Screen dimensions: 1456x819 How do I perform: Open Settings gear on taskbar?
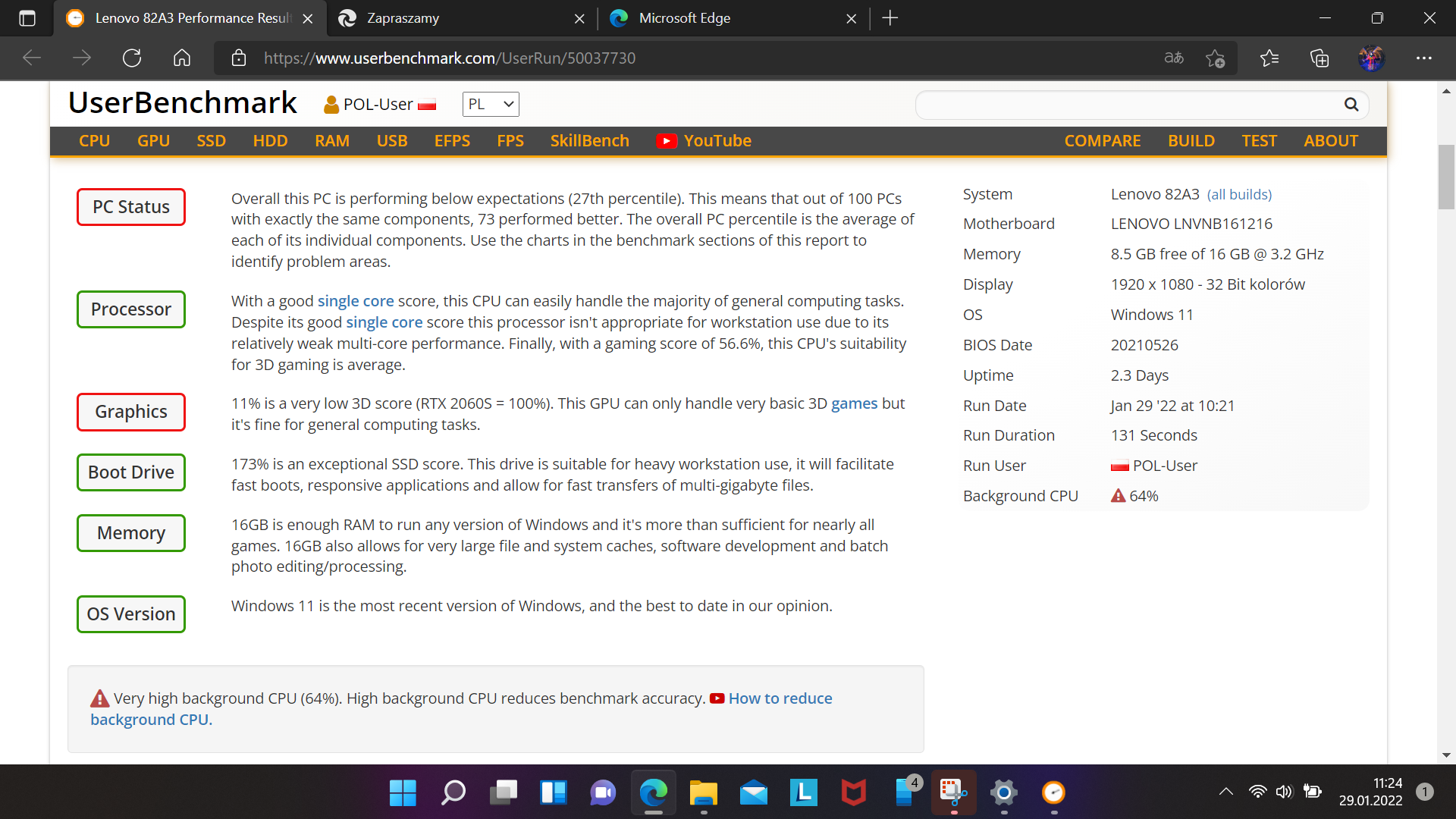pyautogui.click(x=1003, y=793)
